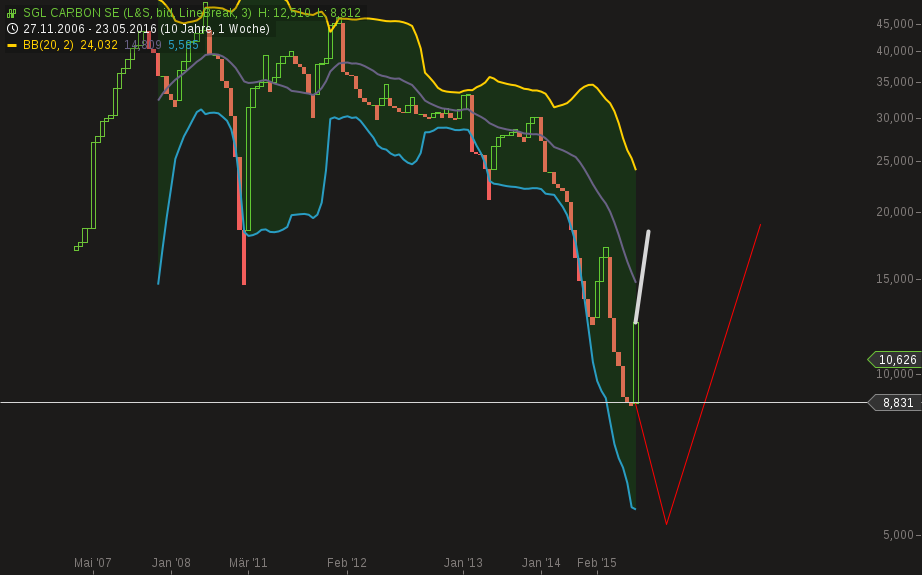This screenshot has height=575, width=922.
Task: Click the clock icon next to the date range
Action: 12,29
